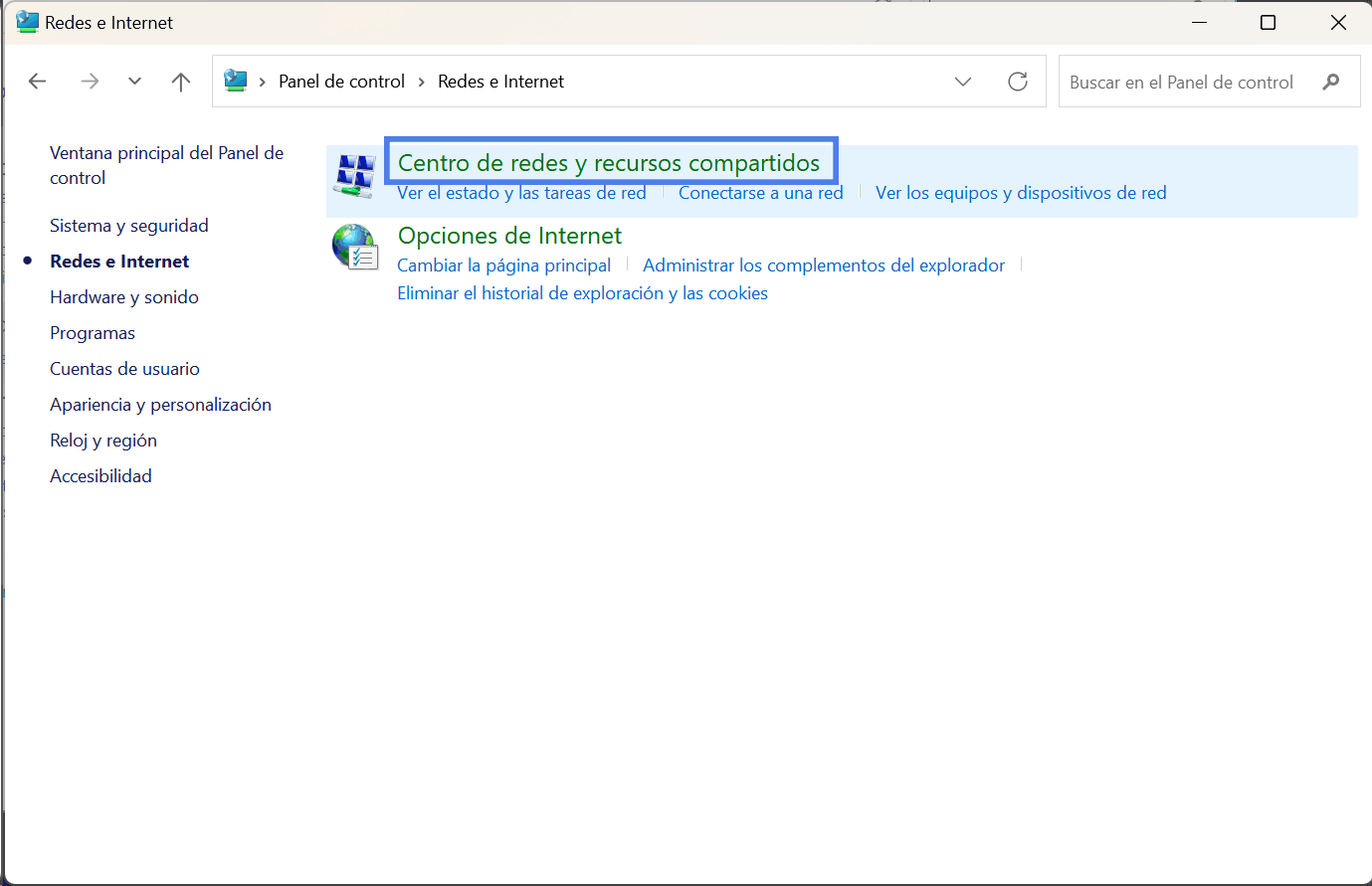
Task: Go up one level with up arrow
Action: [180, 82]
